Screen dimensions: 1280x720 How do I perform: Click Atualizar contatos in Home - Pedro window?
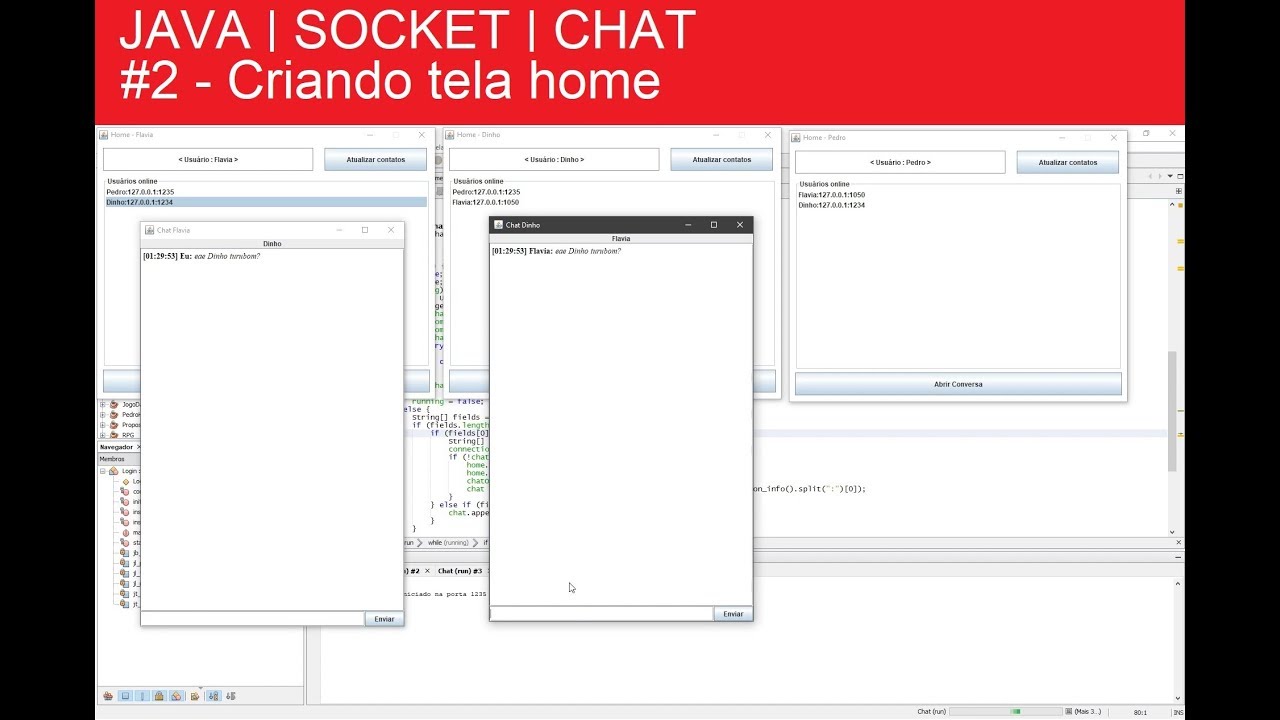coord(1067,162)
